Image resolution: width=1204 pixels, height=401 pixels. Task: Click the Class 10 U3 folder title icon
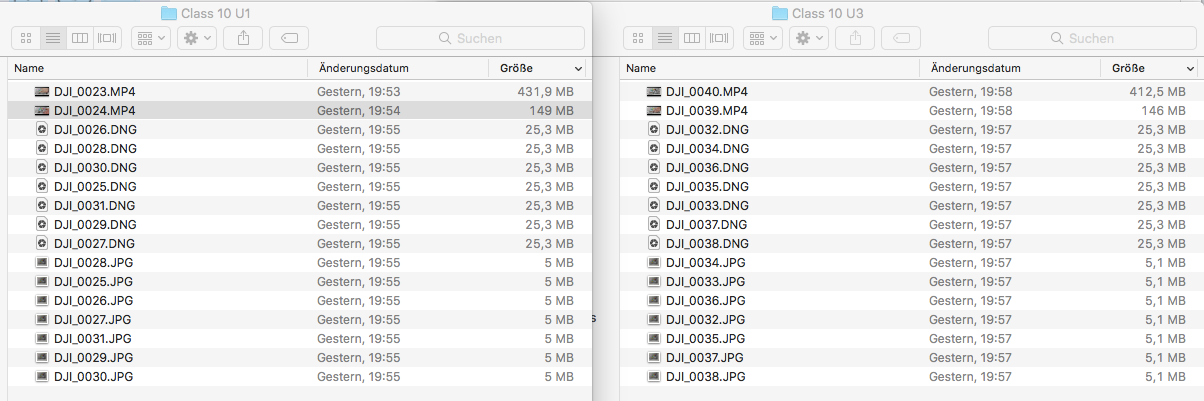point(781,12)
